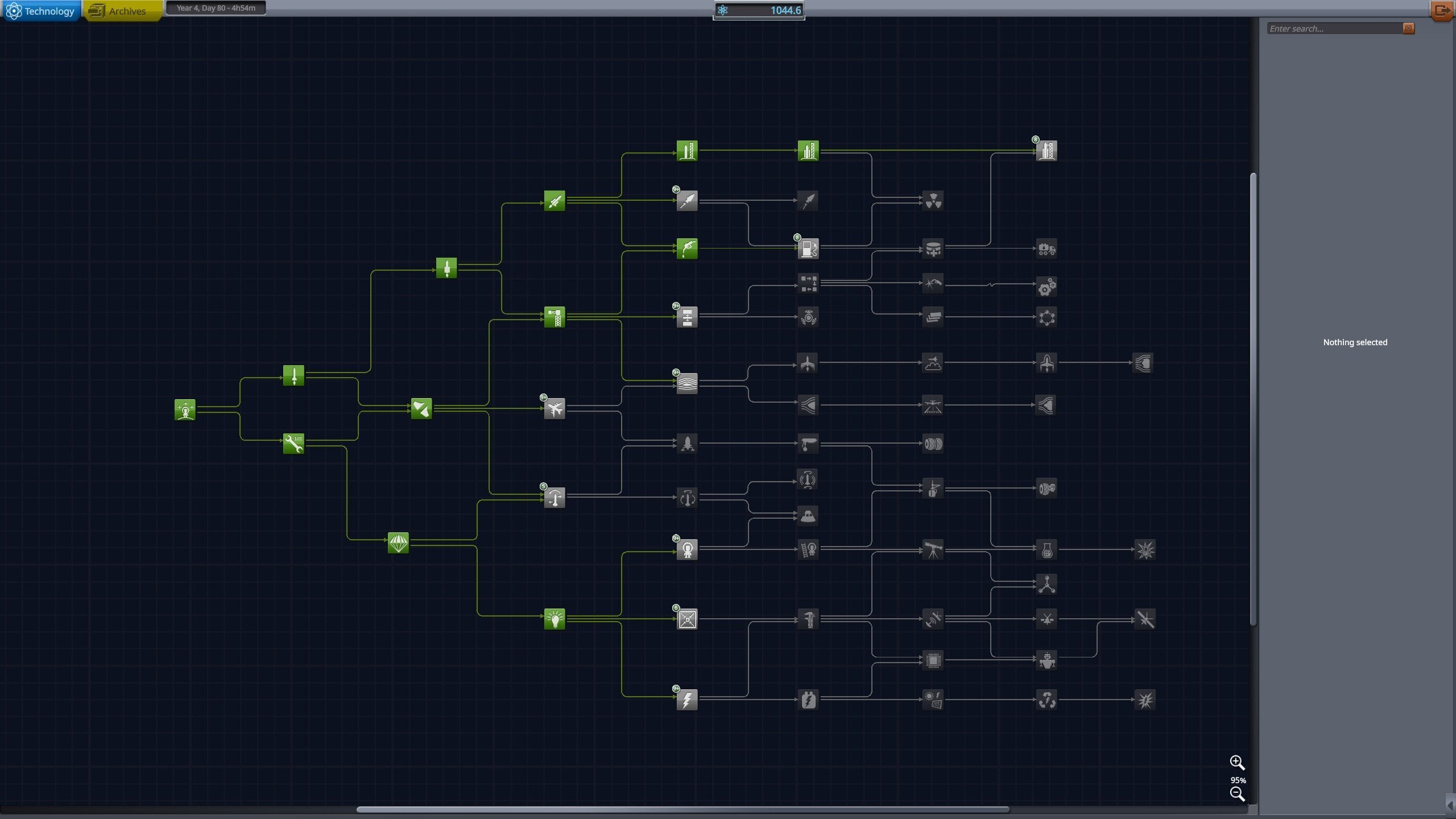
Task: Select the science flask node
Action: pos(1046,549)
